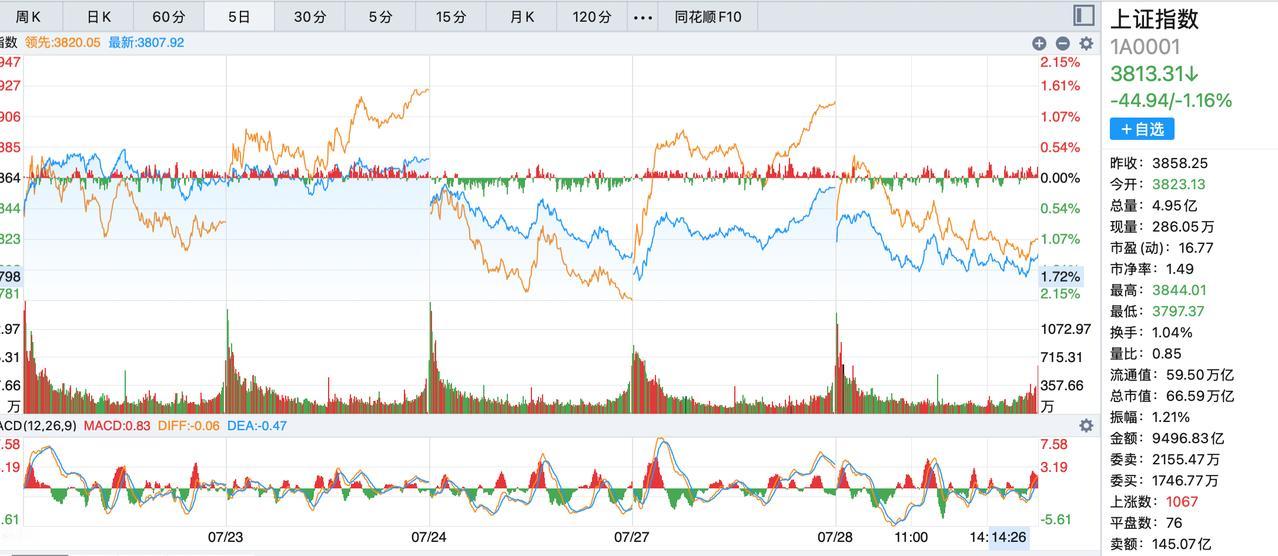Click the 市盈(动) 16.77 row
1278x556 pixels.
(x=1162, y=247)
